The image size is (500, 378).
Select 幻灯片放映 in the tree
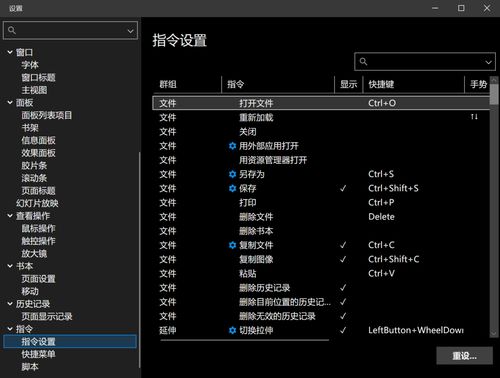[37, 203]
